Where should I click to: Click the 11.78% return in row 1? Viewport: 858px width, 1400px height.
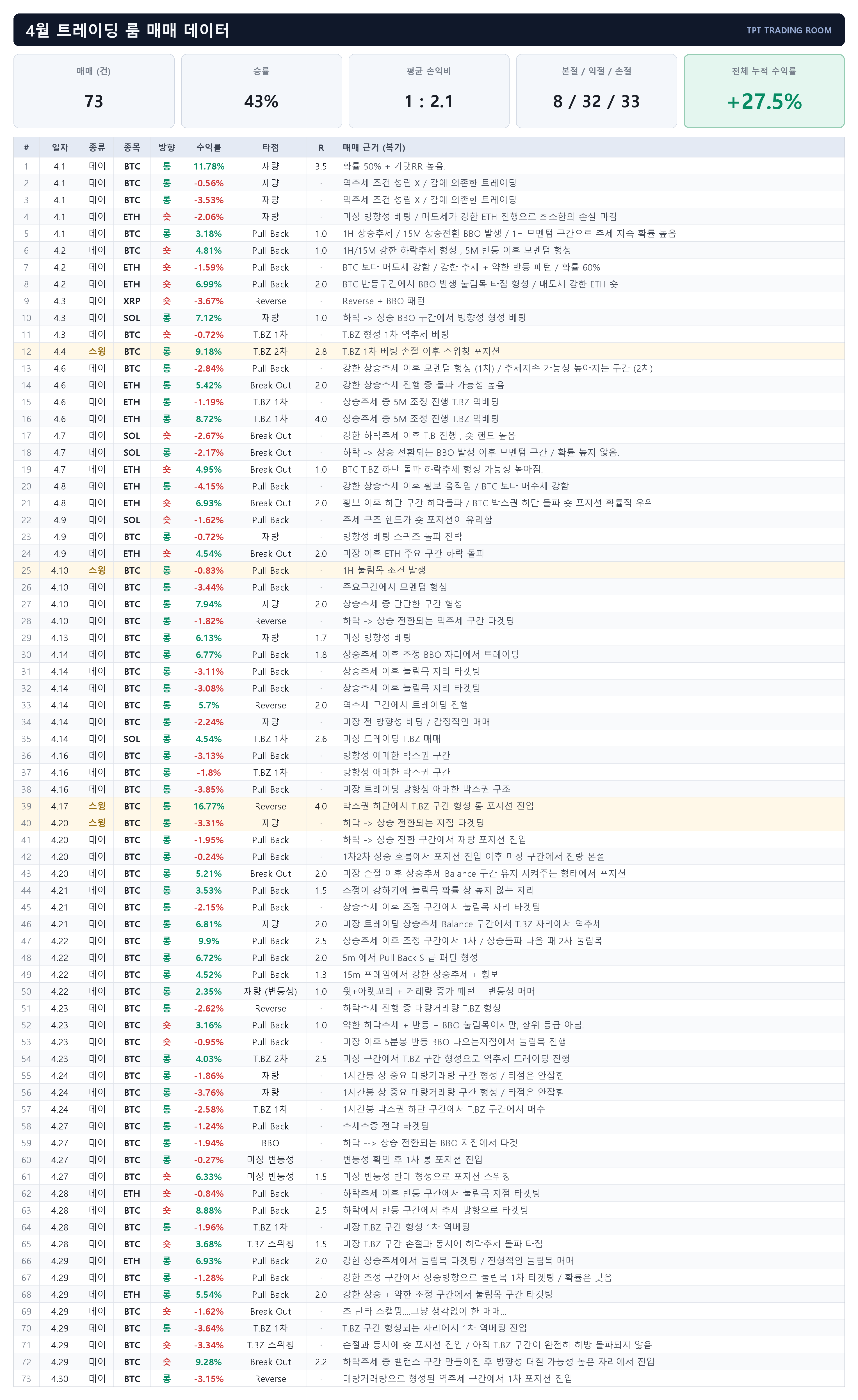tap(209, 166)
